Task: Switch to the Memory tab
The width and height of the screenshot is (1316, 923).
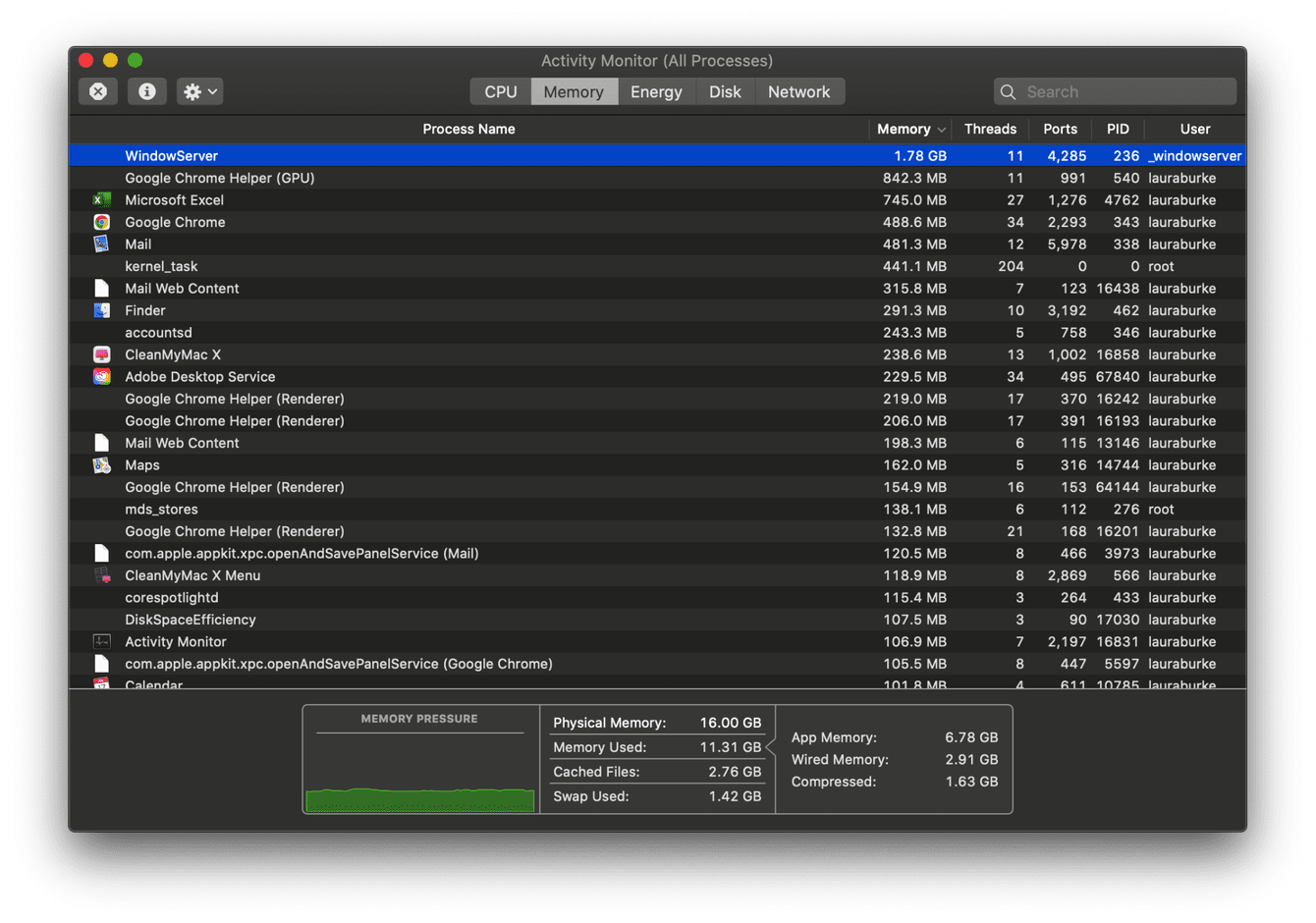Action: [x=574, y=91]
